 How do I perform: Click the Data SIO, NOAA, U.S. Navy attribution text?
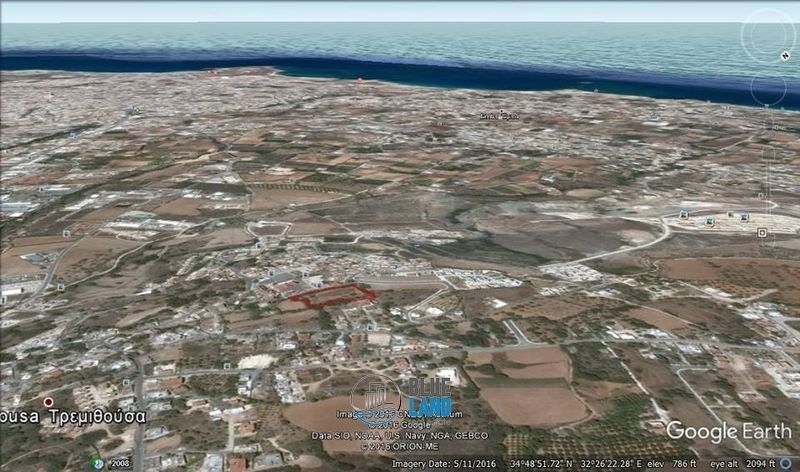click(x=399, y=436)
